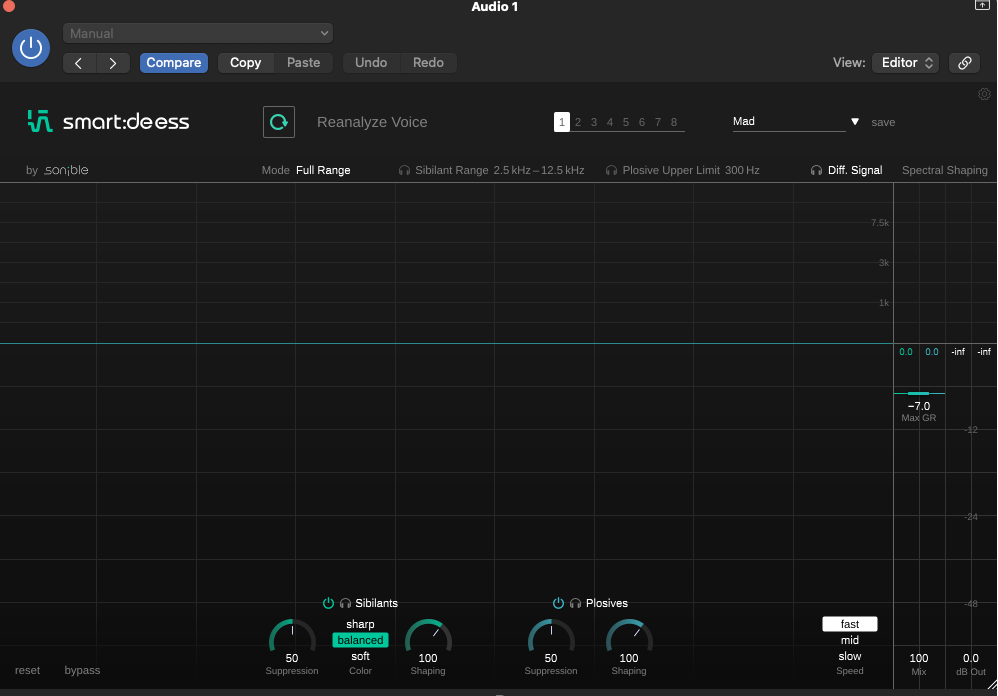Click the window expand icon top right
998x696 pixels.
(x=982, y=5)
